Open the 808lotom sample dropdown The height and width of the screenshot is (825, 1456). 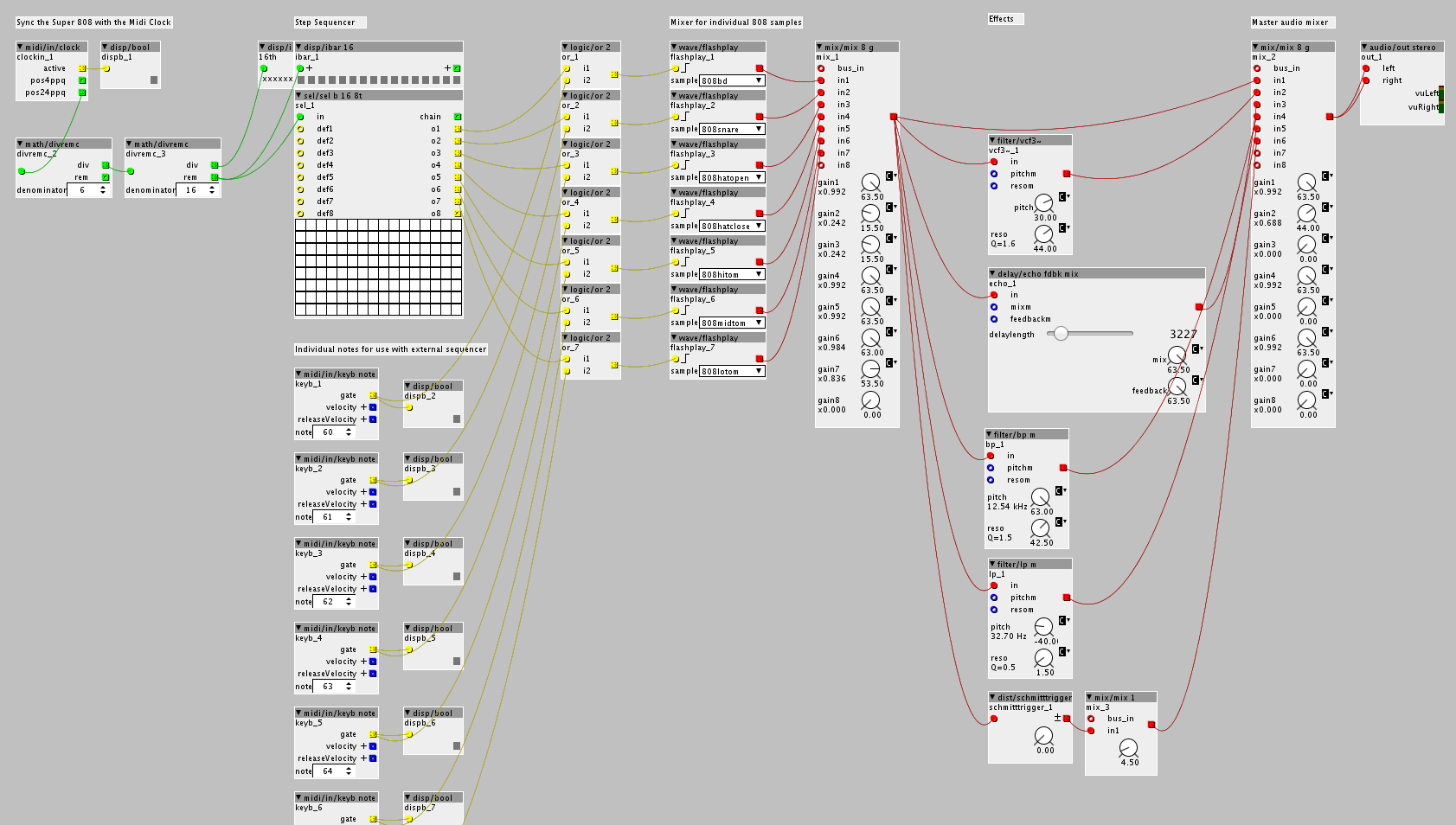click(x=732, y=371)
